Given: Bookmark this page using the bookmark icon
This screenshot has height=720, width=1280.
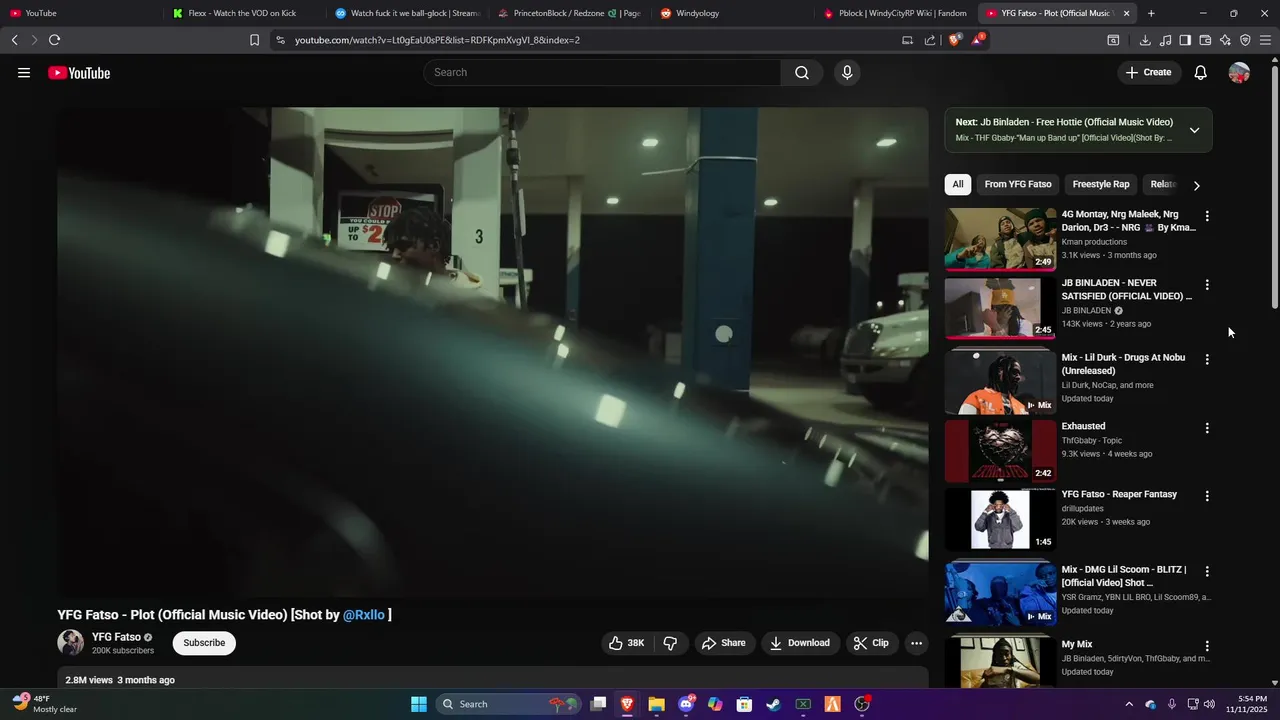Looking at the screenshot, I should 254,40.
